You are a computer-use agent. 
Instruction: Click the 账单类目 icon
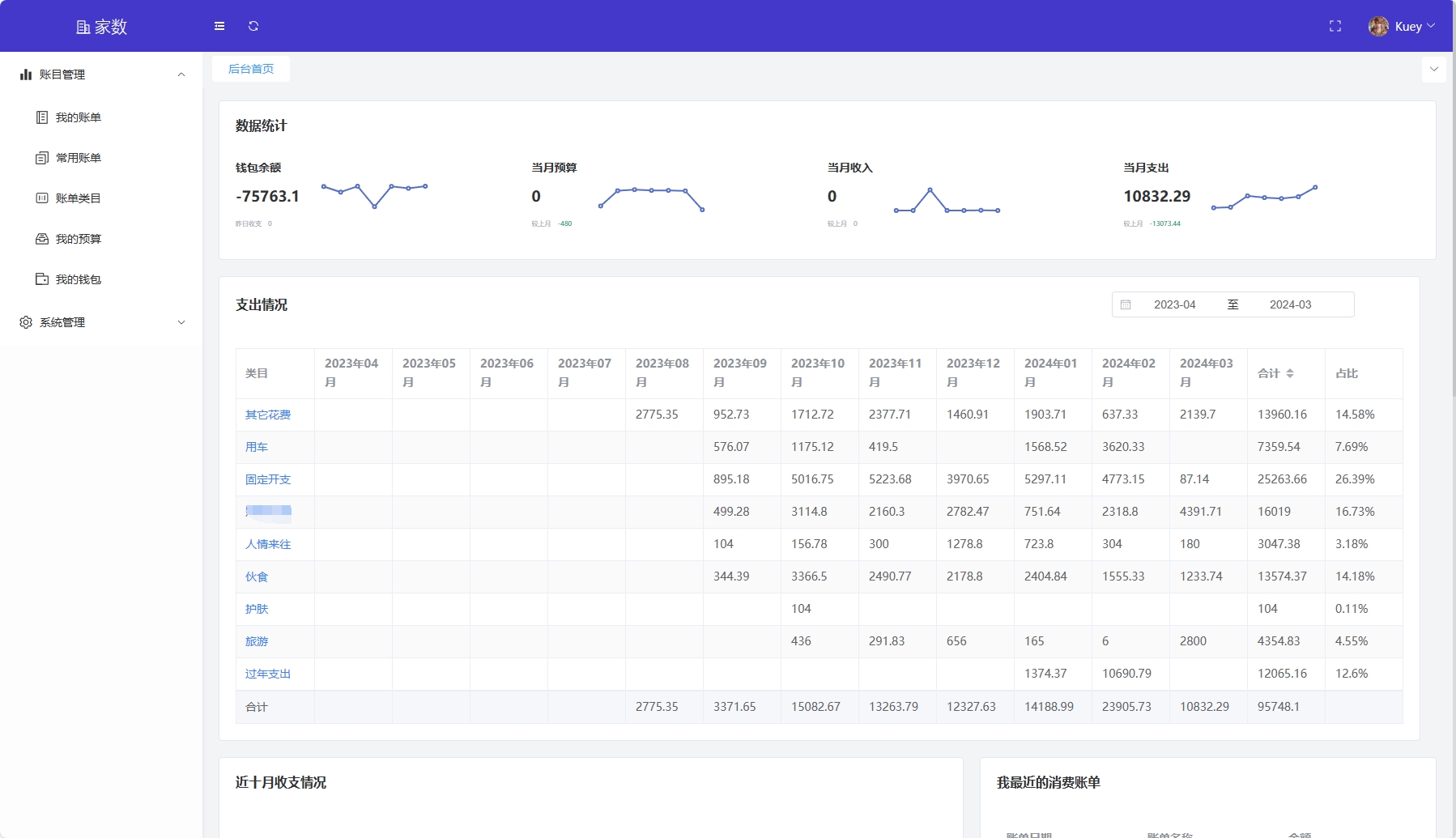pyautogui.click(x=42, y=198)
